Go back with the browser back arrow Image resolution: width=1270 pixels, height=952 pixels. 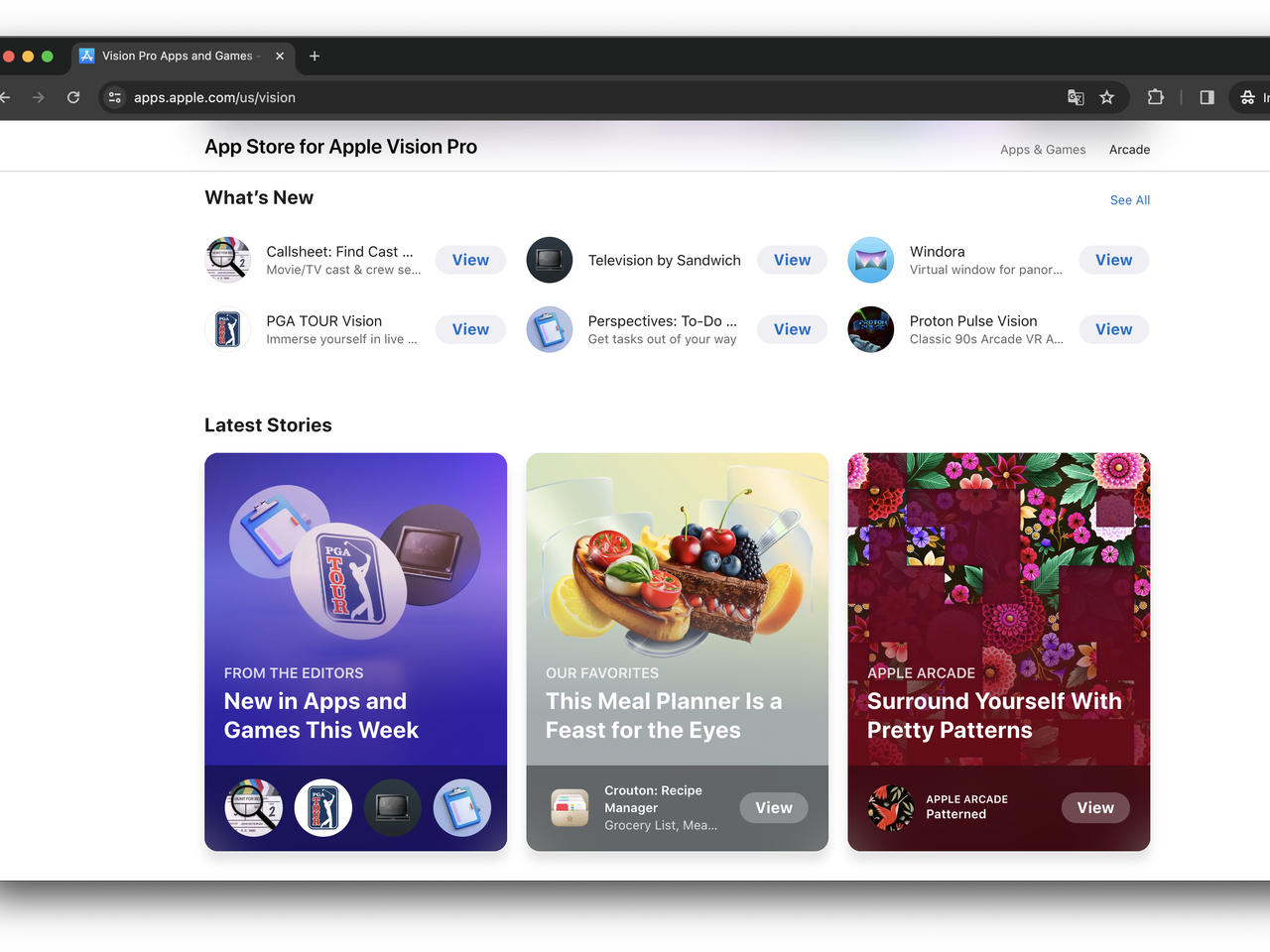5,97
